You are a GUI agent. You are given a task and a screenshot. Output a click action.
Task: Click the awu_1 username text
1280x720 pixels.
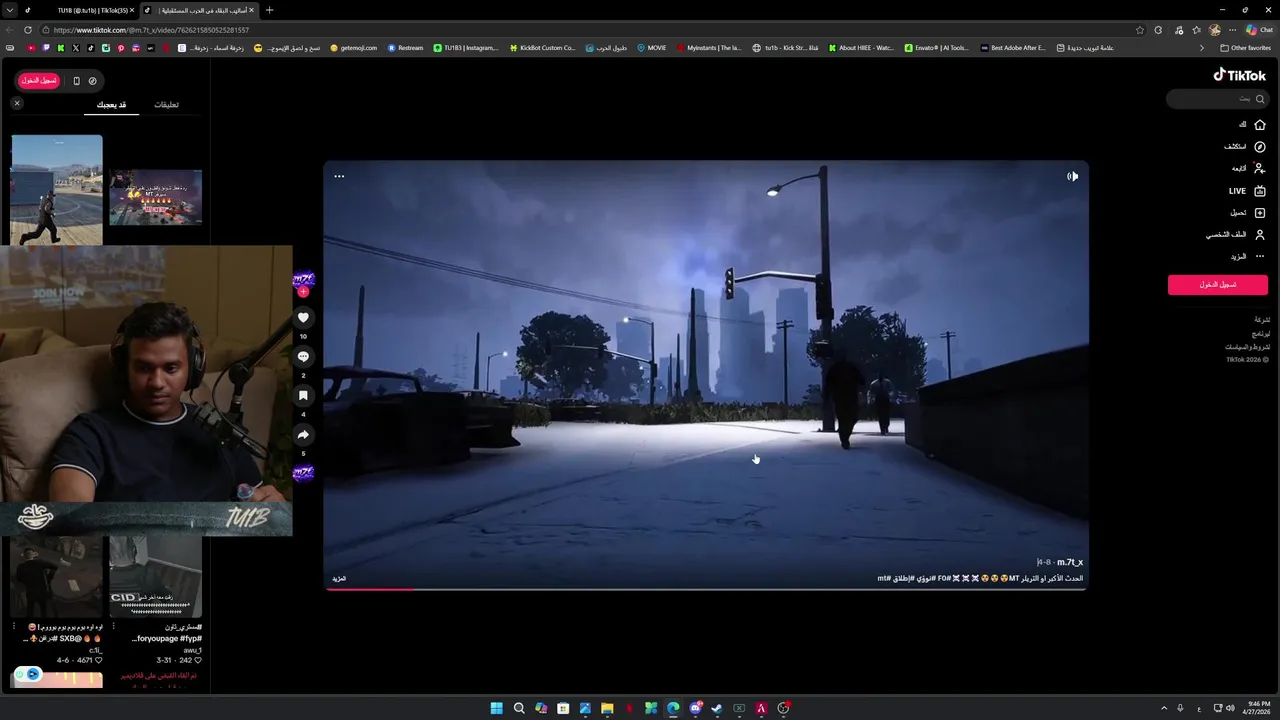192,650
